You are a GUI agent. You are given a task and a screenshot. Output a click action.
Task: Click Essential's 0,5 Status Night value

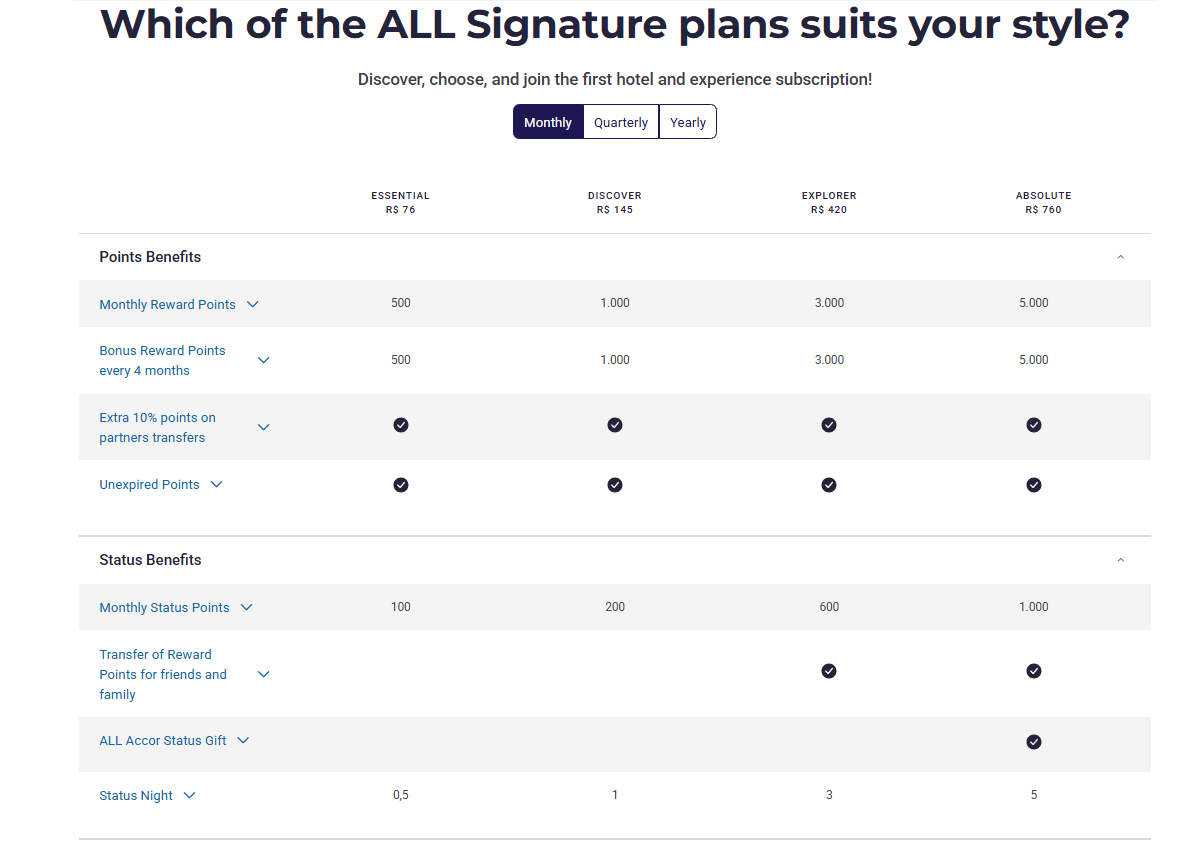(x=401, y=795)
